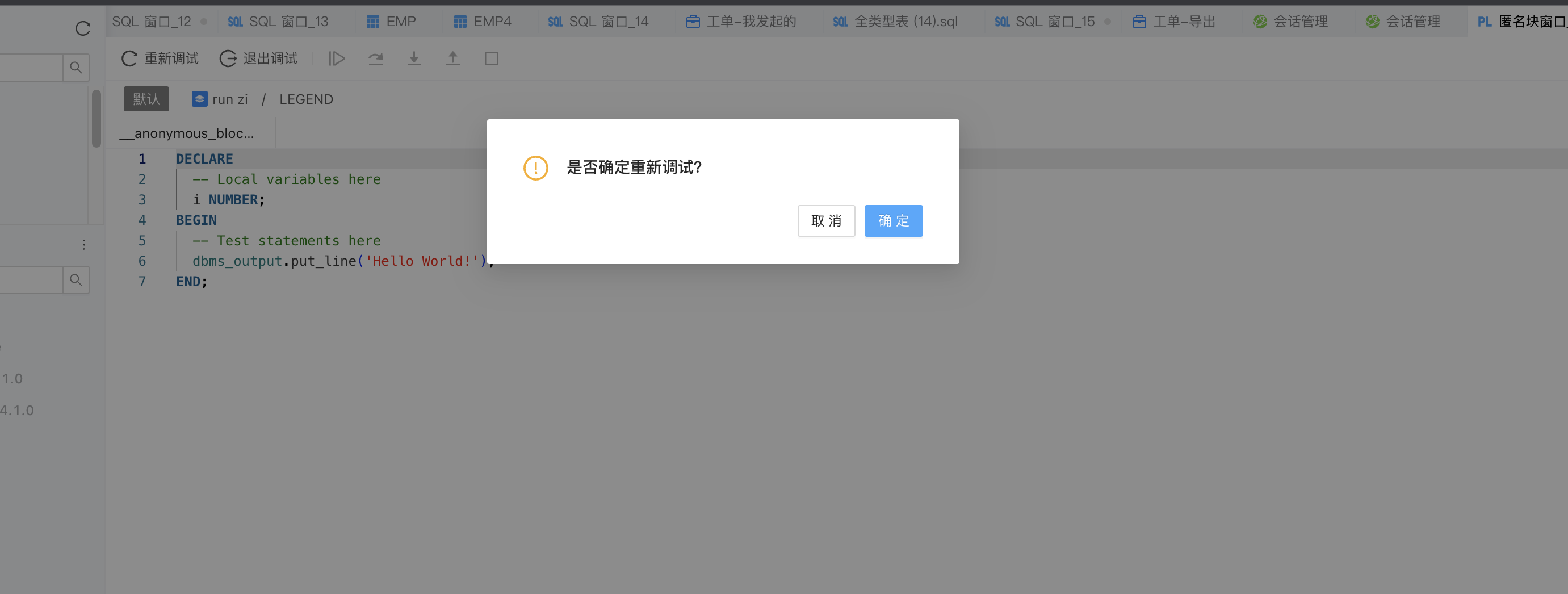Stop debugging with the square icon
The image size is (1568, 594).
tap(492, 58)
